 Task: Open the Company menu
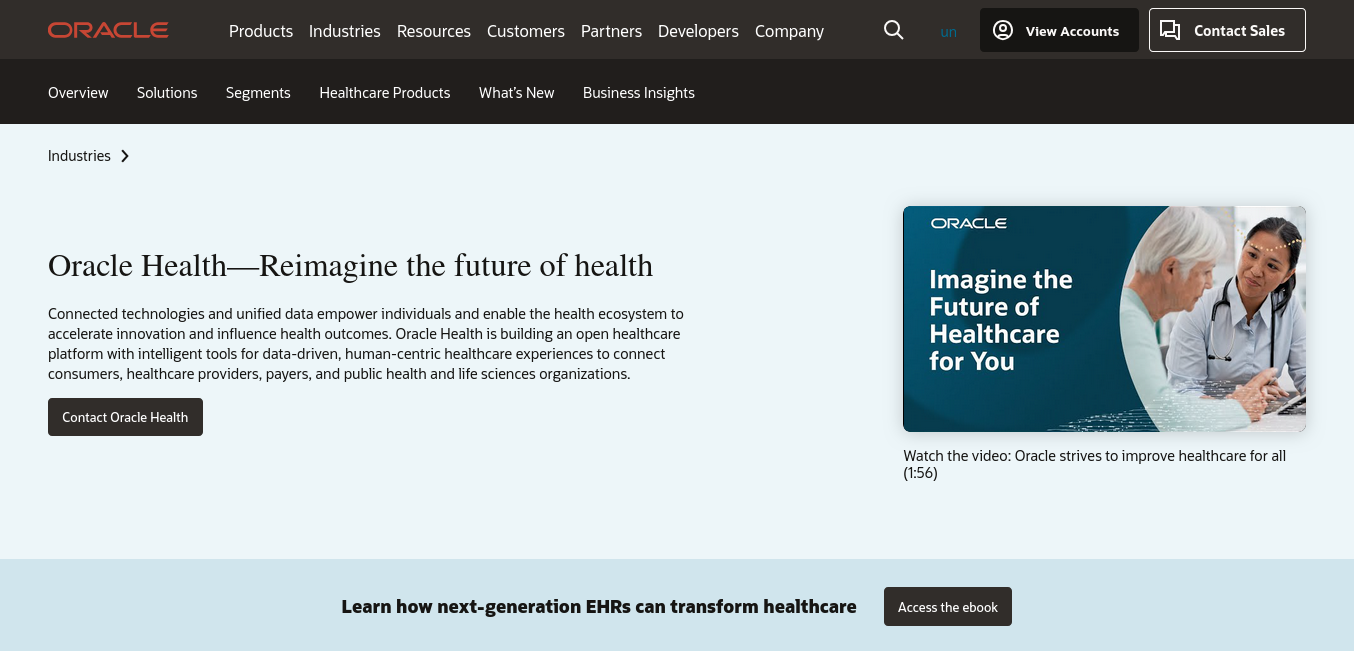(789, 31)
